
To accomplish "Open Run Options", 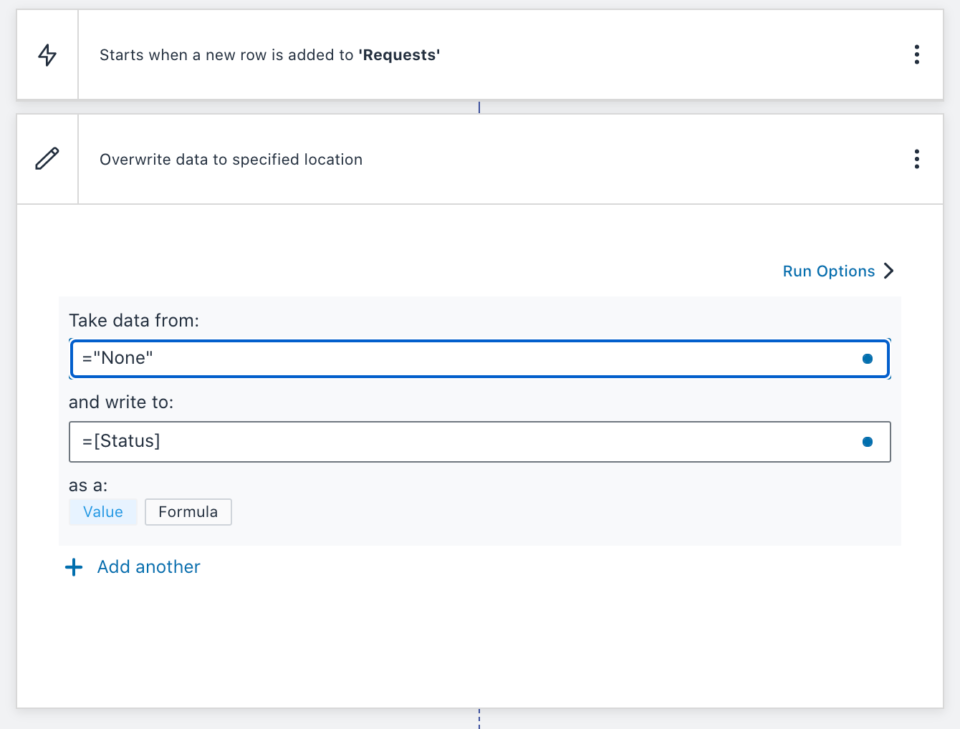I will point(828,271).
